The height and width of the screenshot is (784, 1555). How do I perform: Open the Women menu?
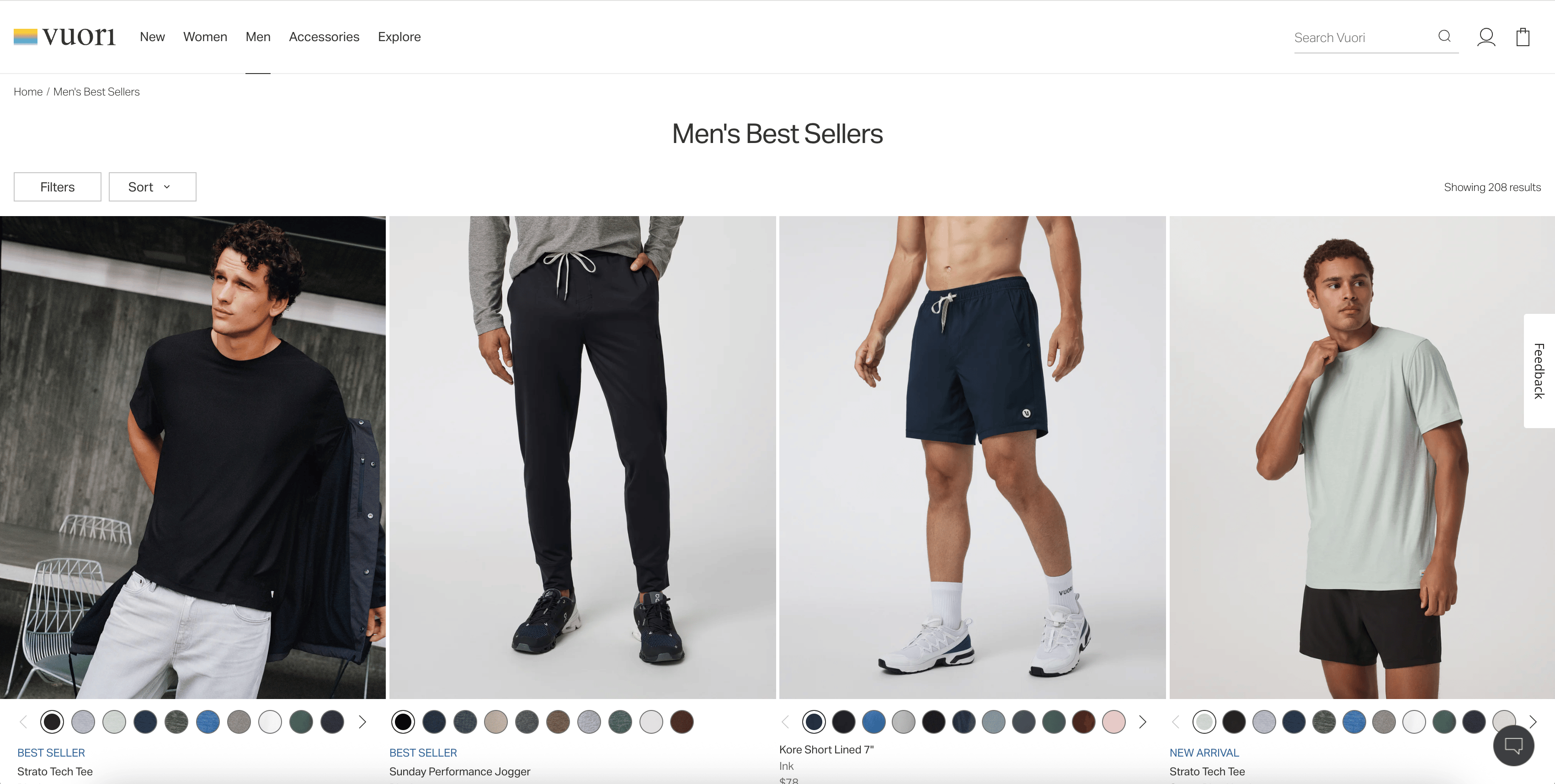pyautogui.click(x=205, y=37)
